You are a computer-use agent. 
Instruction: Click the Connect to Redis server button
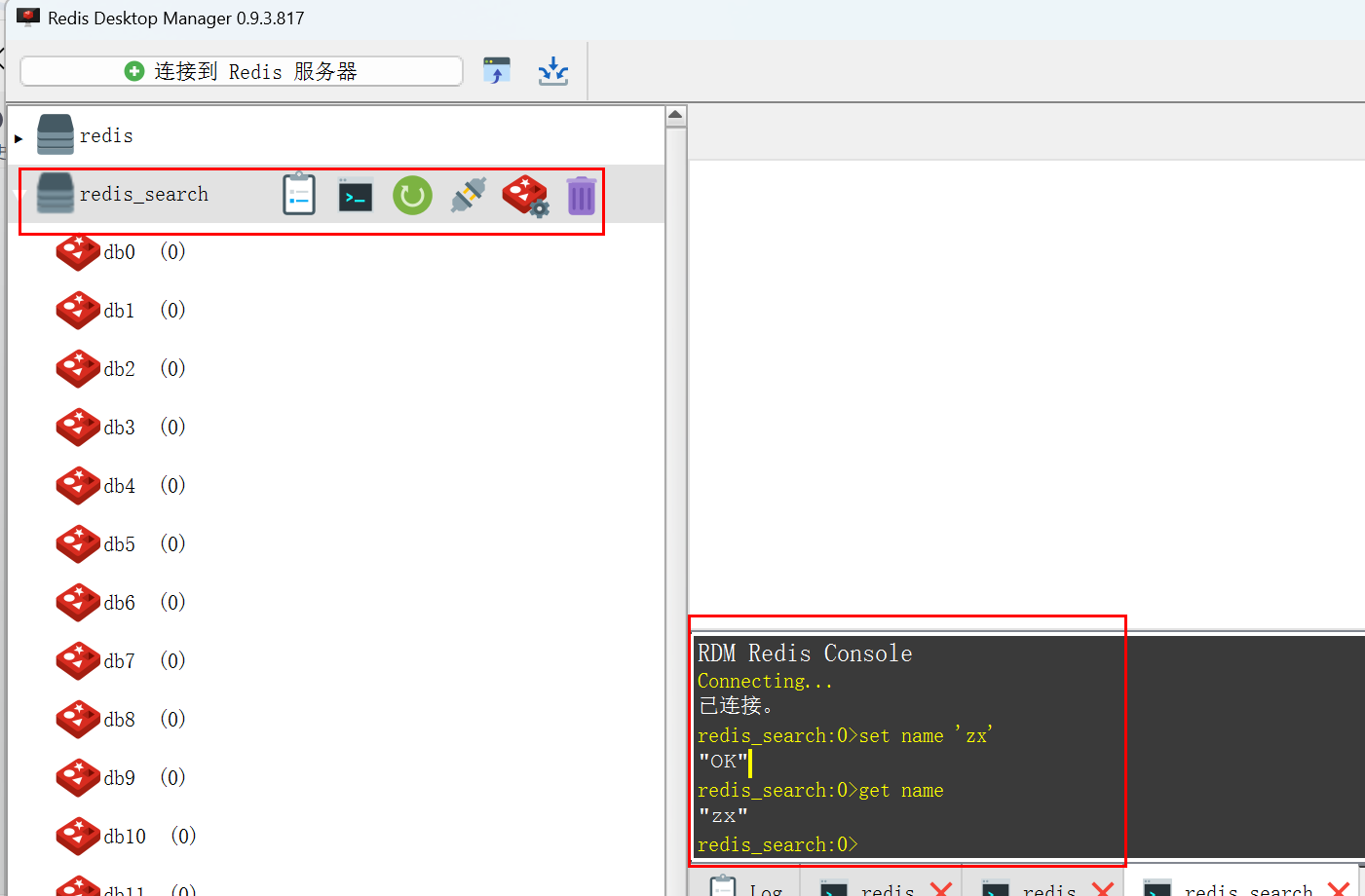tap(241, 71)
